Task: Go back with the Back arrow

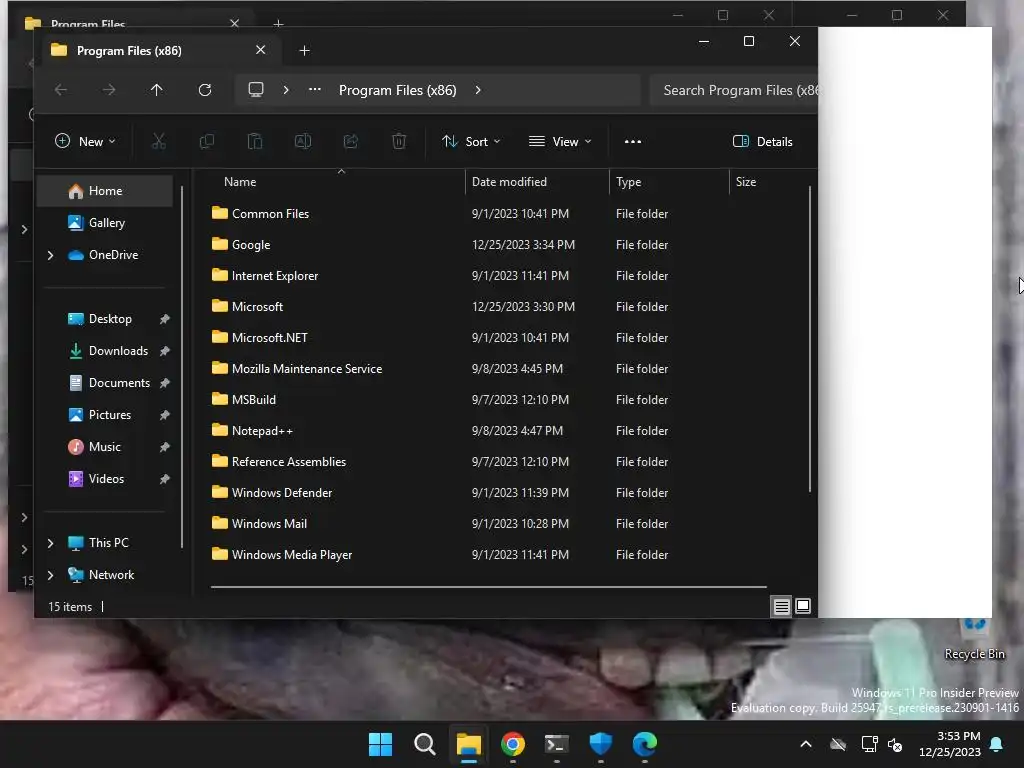Action: tap(61, 90)
